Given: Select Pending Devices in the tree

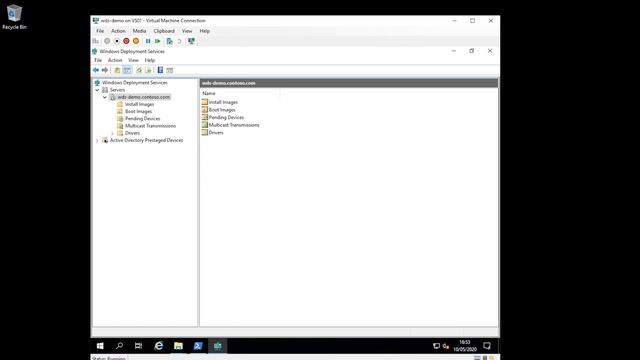Looking at the screenshot, I should [142, 119].
